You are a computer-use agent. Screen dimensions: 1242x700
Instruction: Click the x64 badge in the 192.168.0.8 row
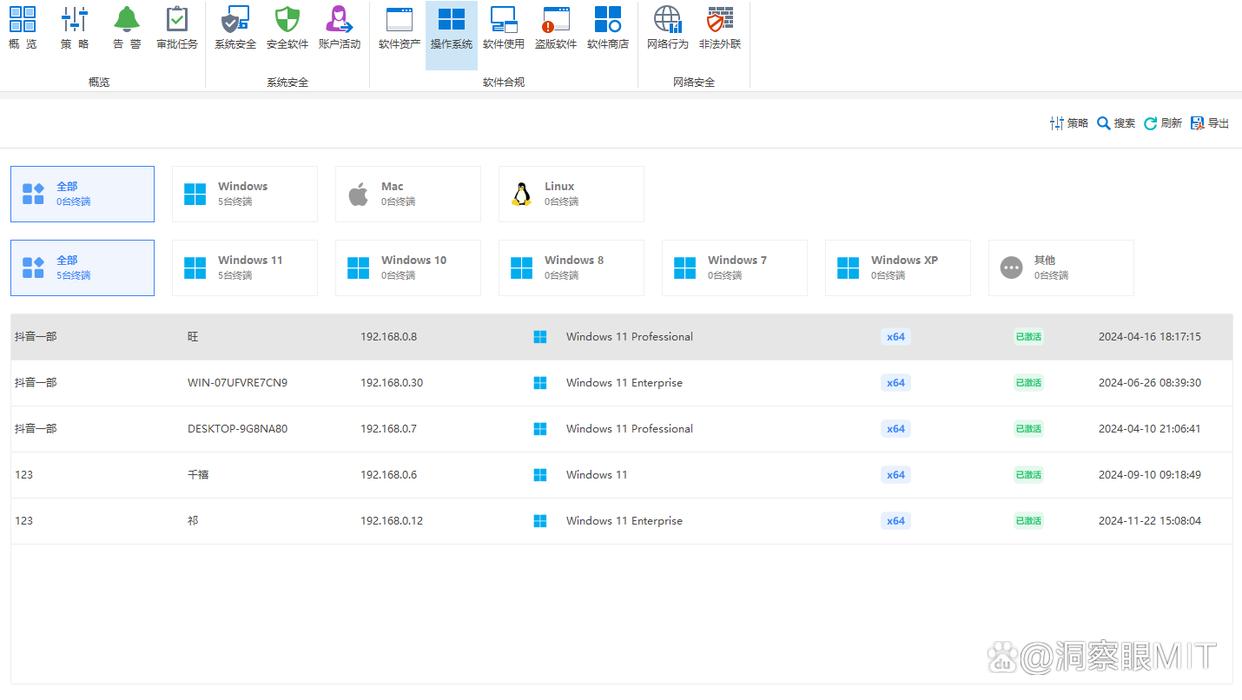pos(895,337)
